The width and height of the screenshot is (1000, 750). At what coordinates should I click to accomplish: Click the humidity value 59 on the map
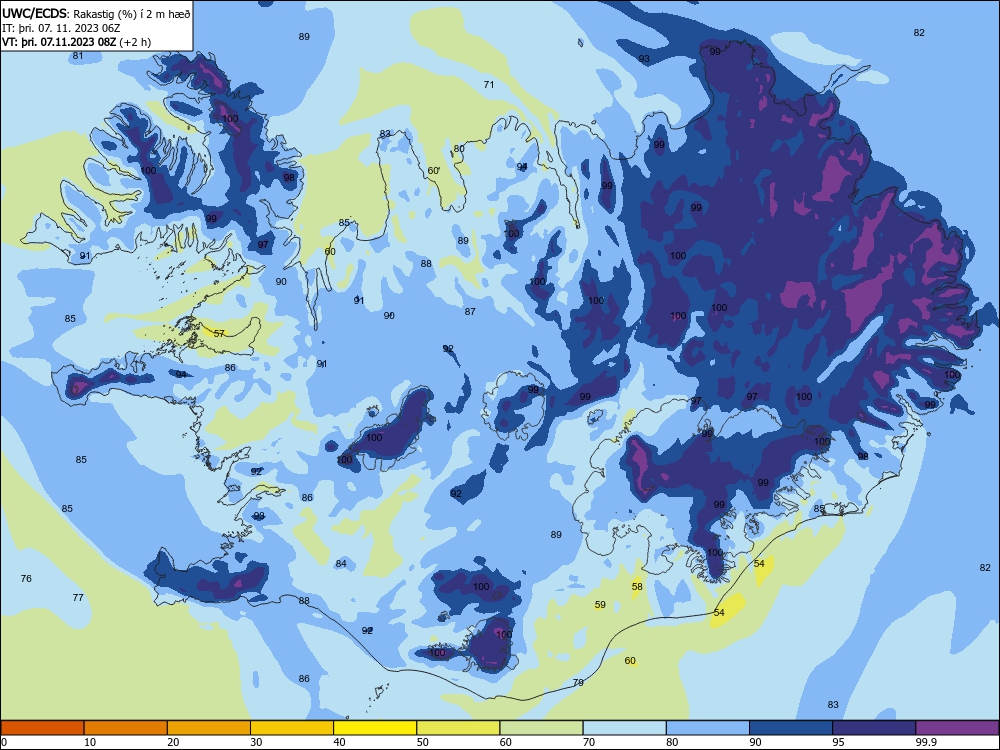pos(600,605)
